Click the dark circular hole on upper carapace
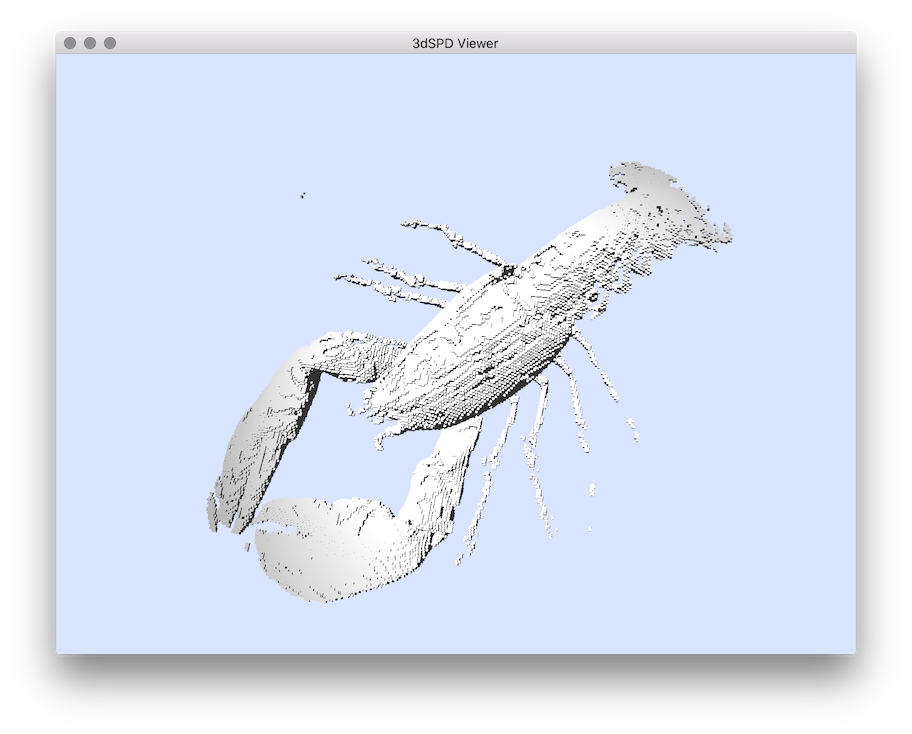The width and height of the screenshot is (912, 734). click(x=508, y=271)
